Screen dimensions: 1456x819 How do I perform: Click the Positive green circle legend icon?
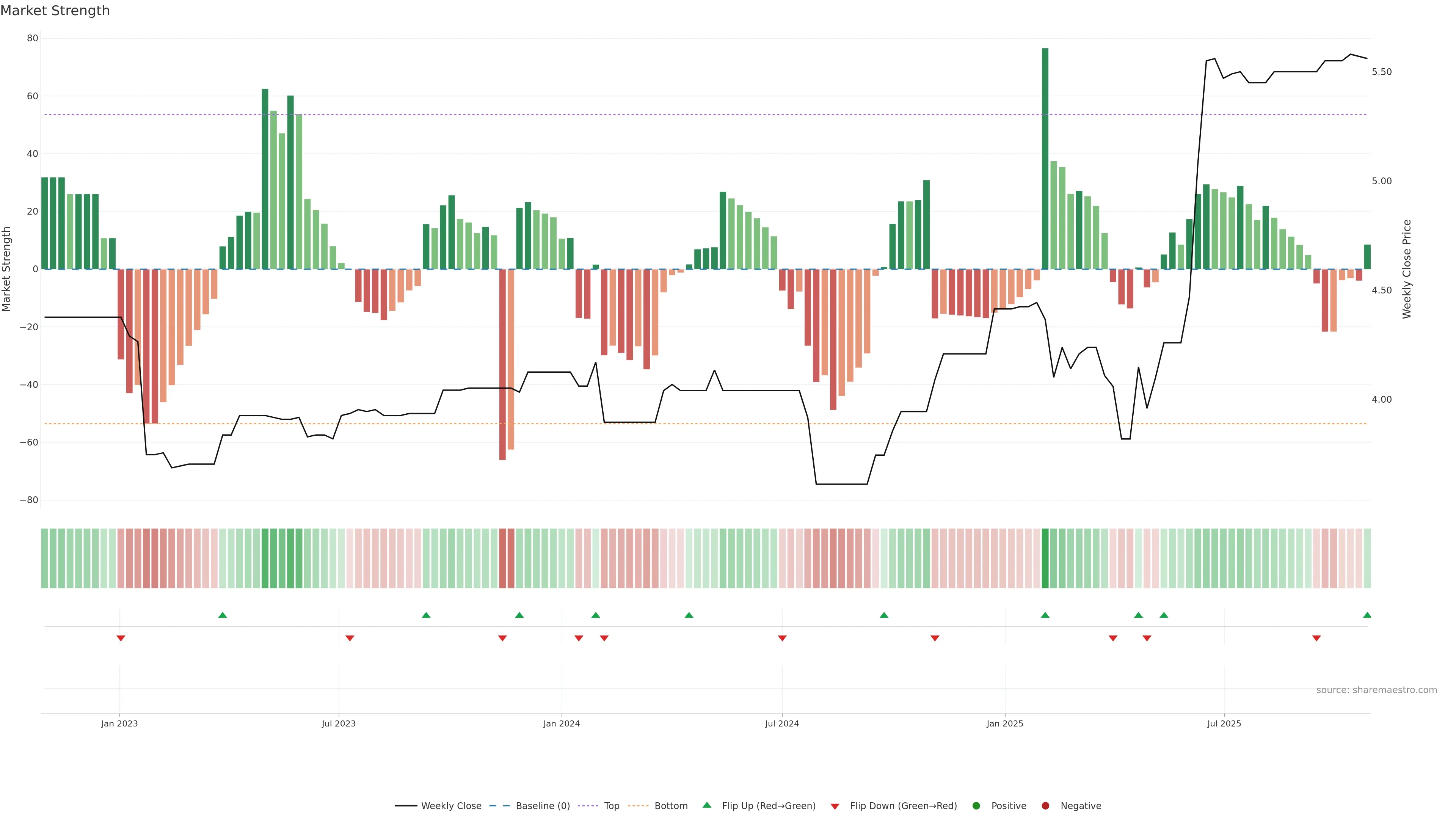coord(976,806)
